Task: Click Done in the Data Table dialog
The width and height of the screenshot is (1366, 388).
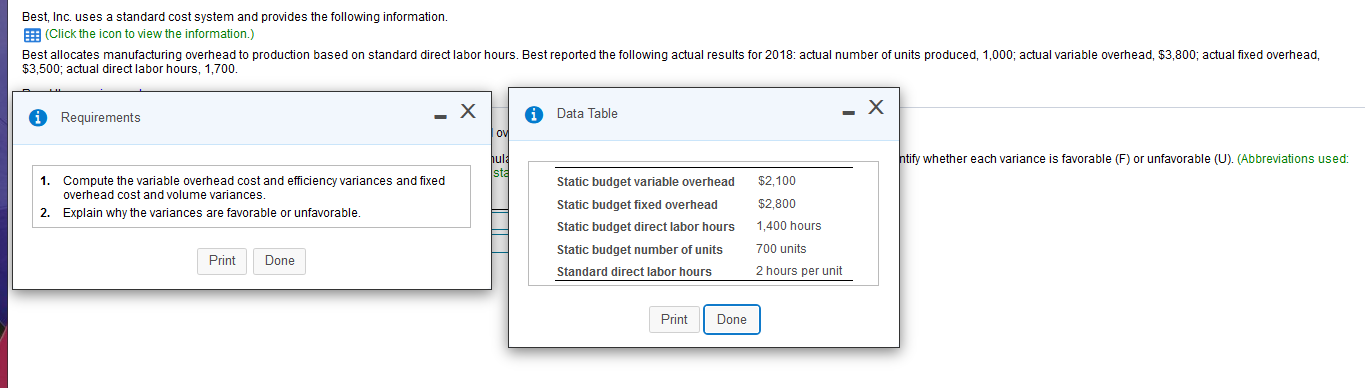Action: pyautogui.click(x=732, y=320)
